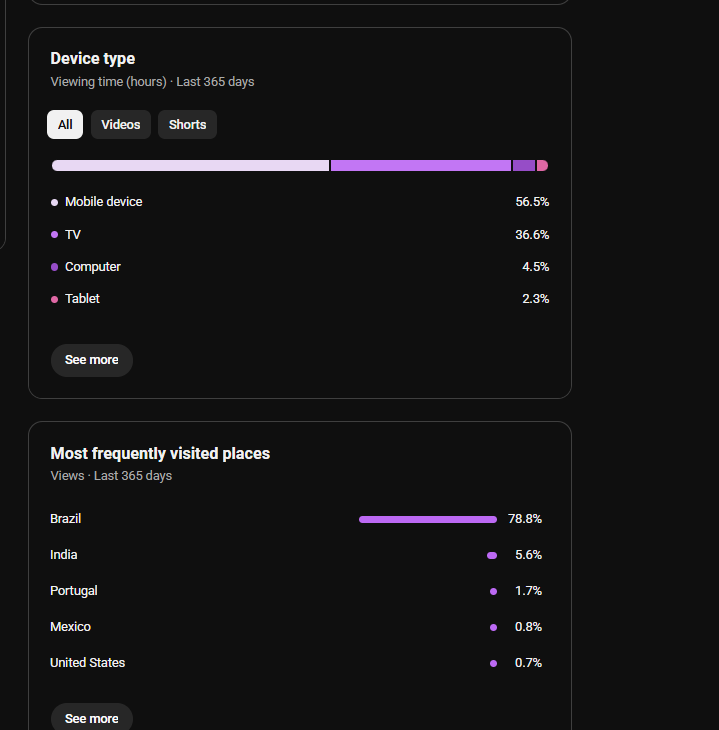Click the Mexico percentage dot
719x730 pixels.
494,627
